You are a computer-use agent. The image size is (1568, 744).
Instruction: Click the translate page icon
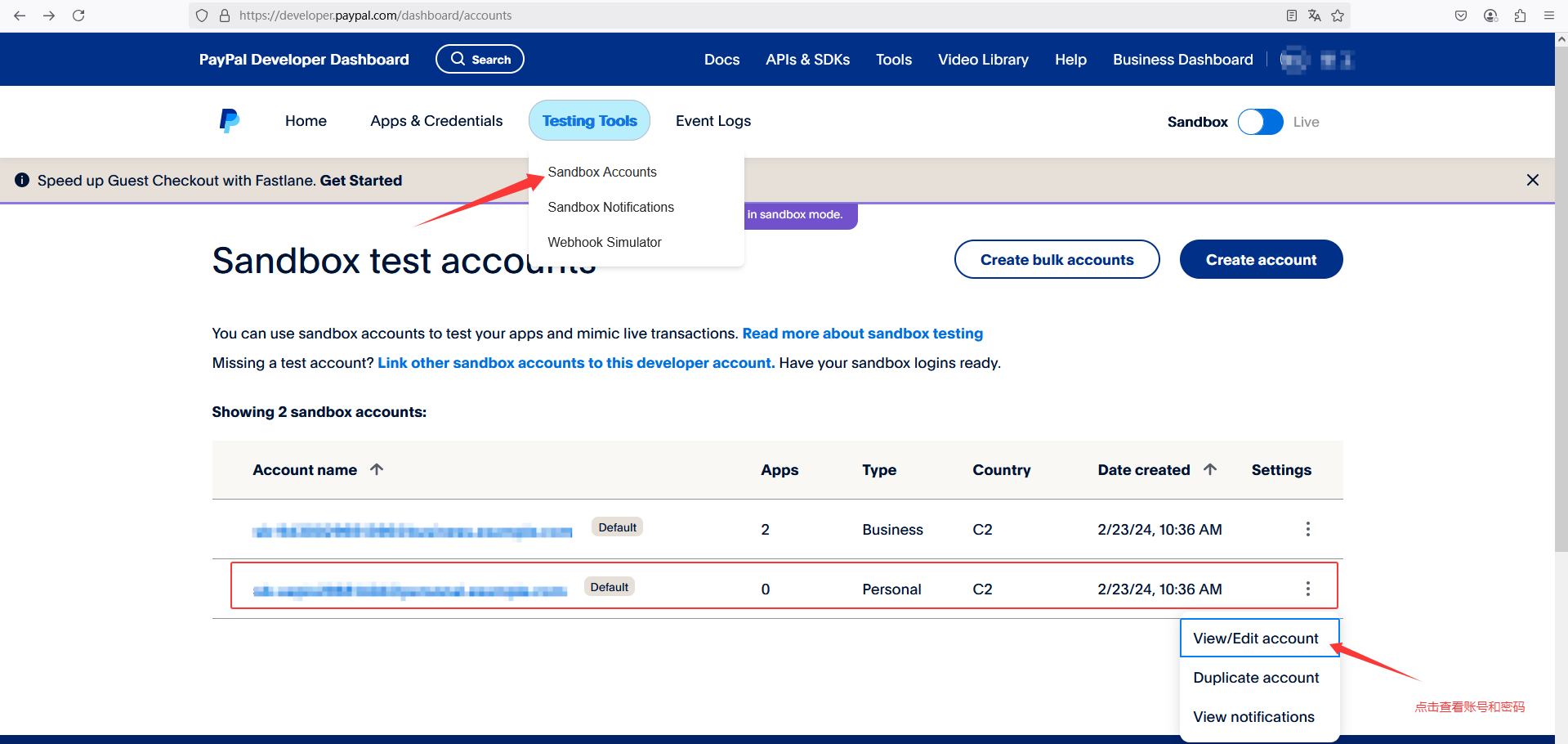click(x=1315, y=16)
